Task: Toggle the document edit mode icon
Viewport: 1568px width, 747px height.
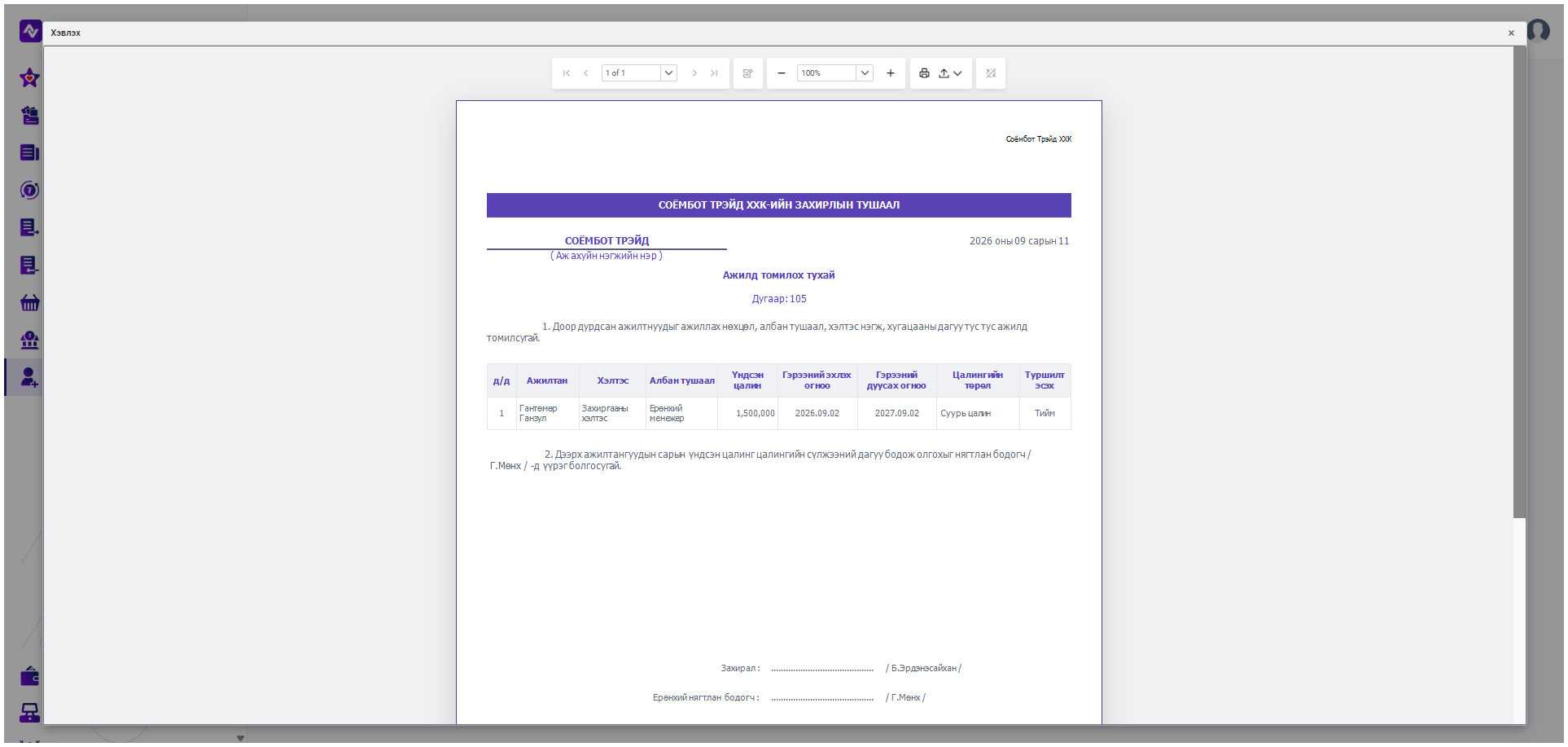Action: coord(747,73)
